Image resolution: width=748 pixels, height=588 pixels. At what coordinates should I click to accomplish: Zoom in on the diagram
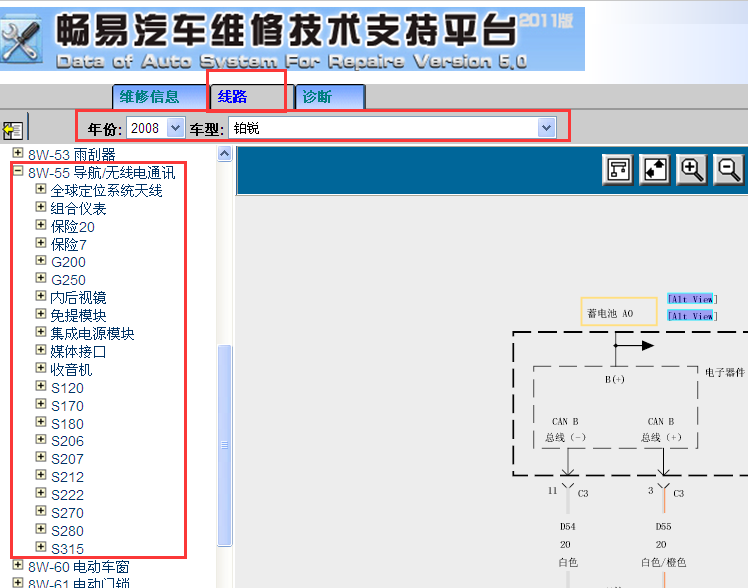click(691, 169)
